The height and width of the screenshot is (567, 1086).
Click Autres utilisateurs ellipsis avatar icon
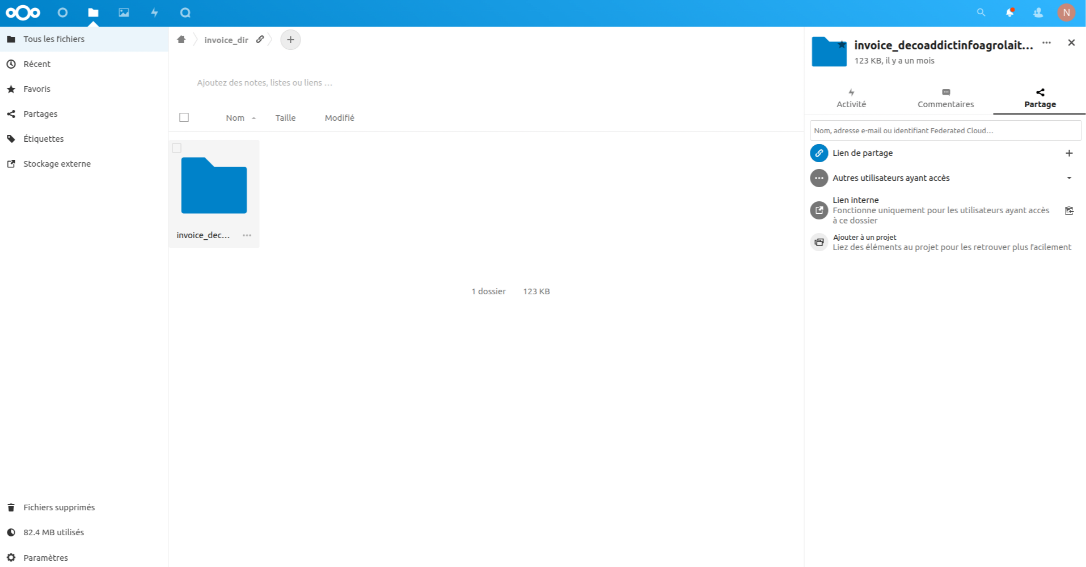(x=819, y=178)
